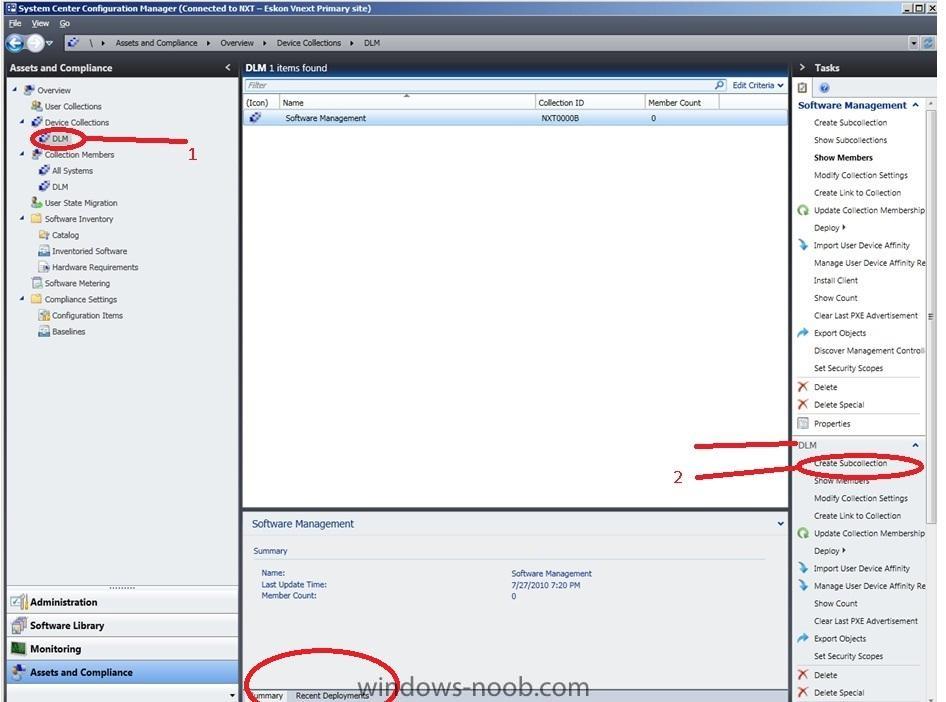Viewport: 946px width, 702px height.
Task: Collapse the Assets and Compliance navigation pane
Action: 227,68
